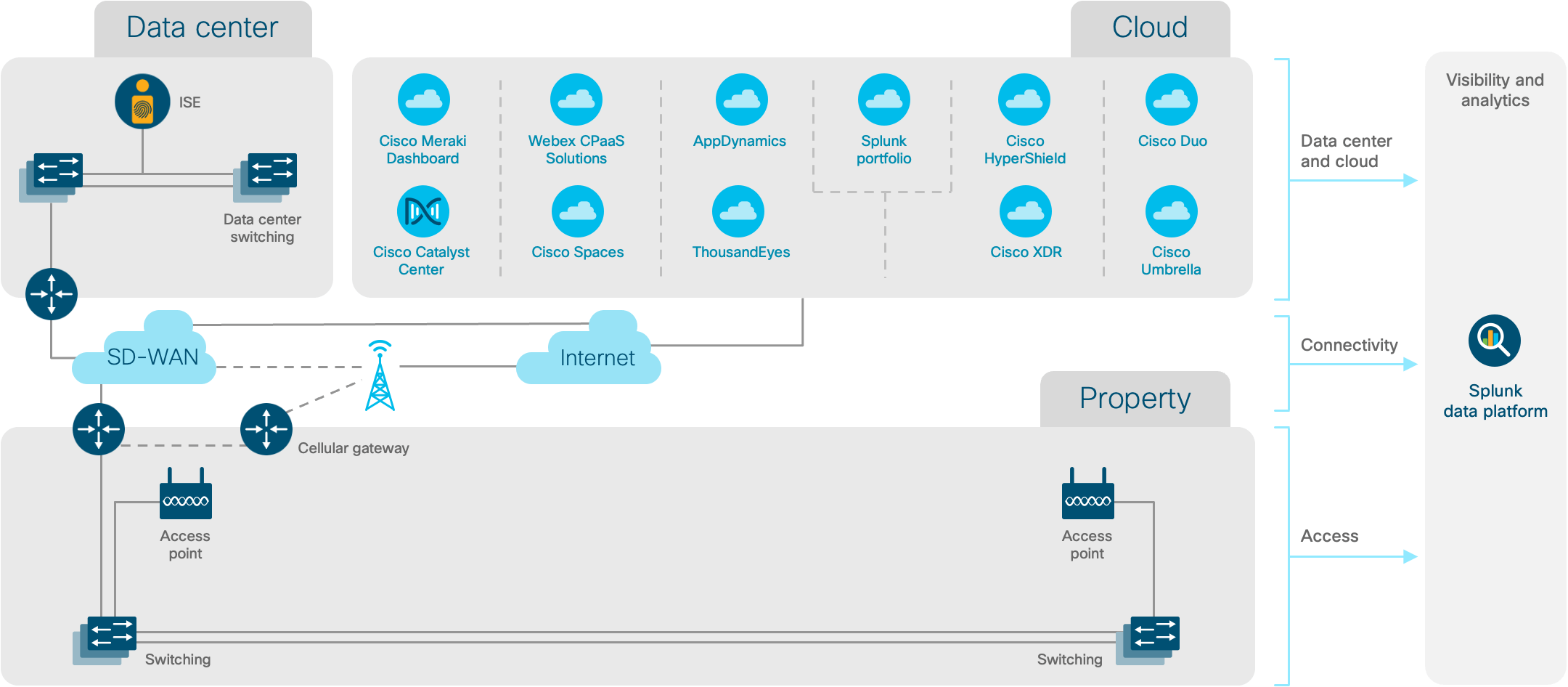The height and width of the screenshot is (687, 1568).
Task: Click the right Access point icon
Action: [1088, 493]
